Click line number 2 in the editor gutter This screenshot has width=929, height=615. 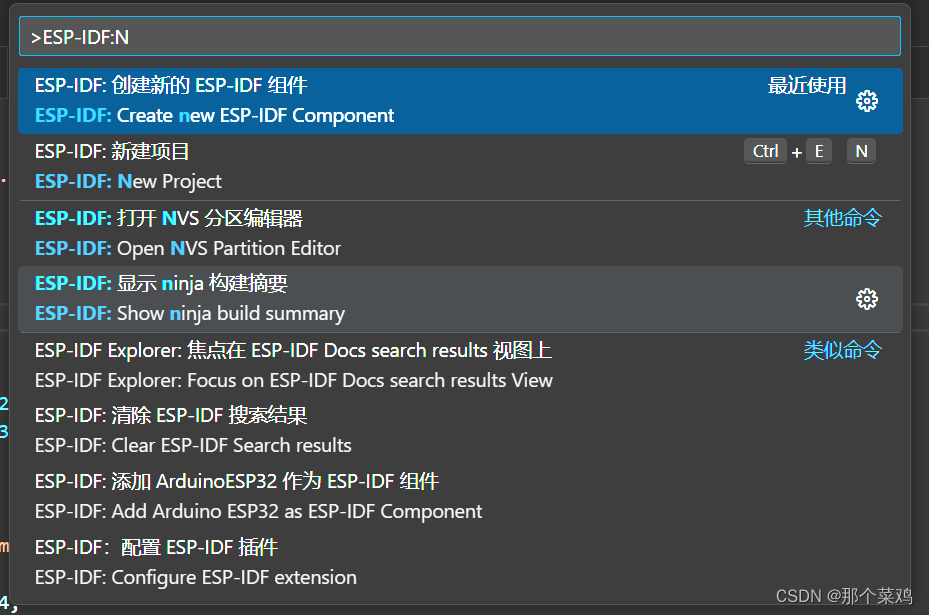[4, 404]
